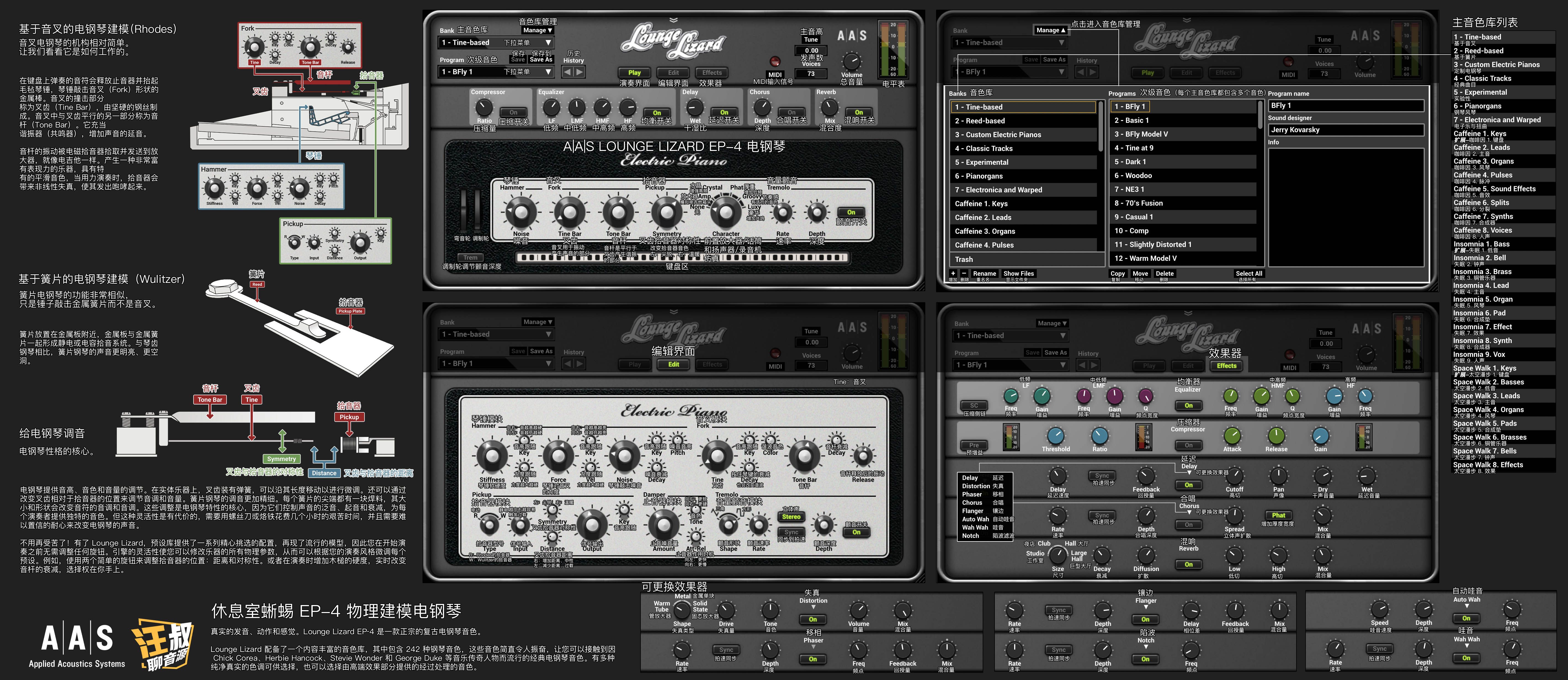
Task: Click the compressor output meter after Gain knob
Action: (x=1364, y=437)
